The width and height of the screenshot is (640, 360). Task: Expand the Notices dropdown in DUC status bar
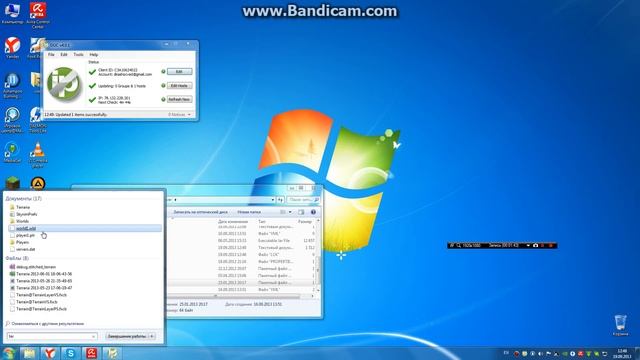tap(180, 115)
